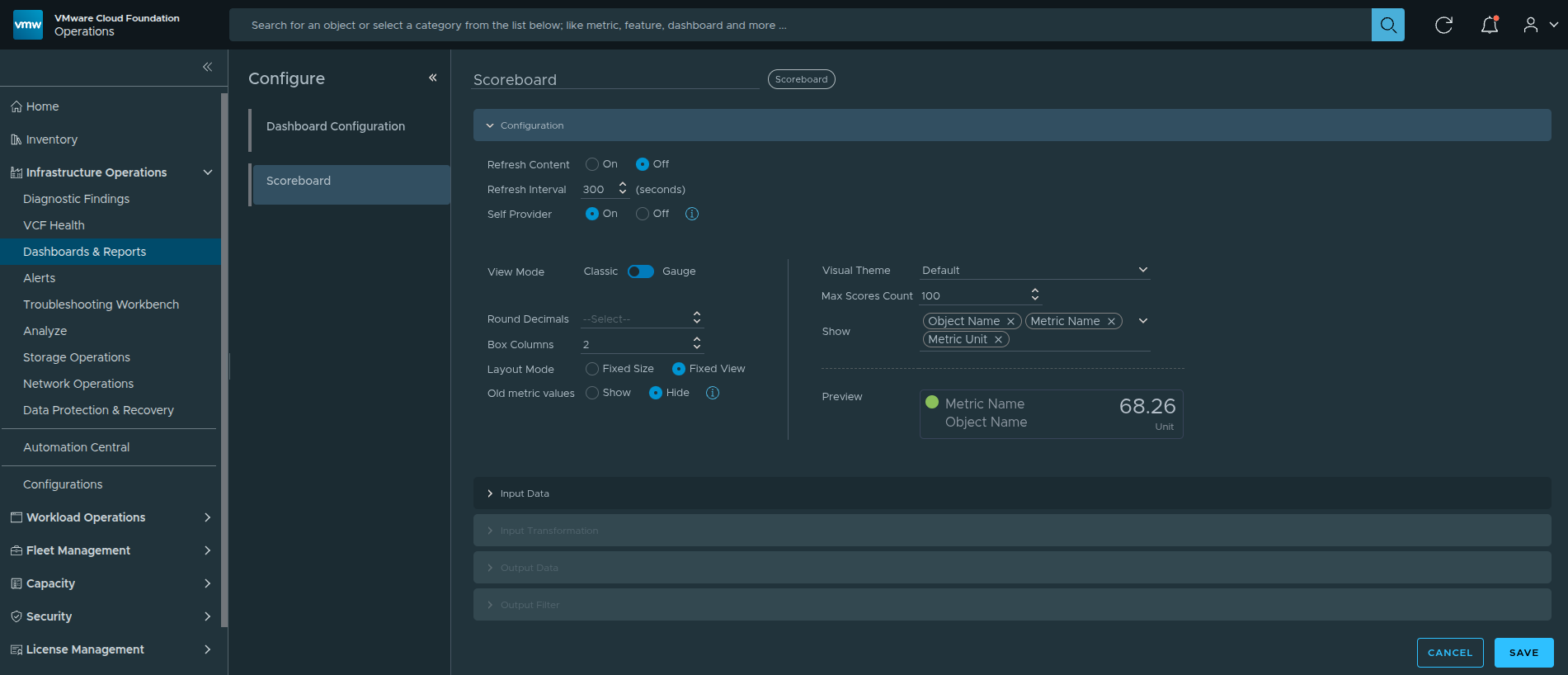Click the Inventory icon
Image resolution: width=1568 pixels, height=675 pixels.
coord(16,139)
